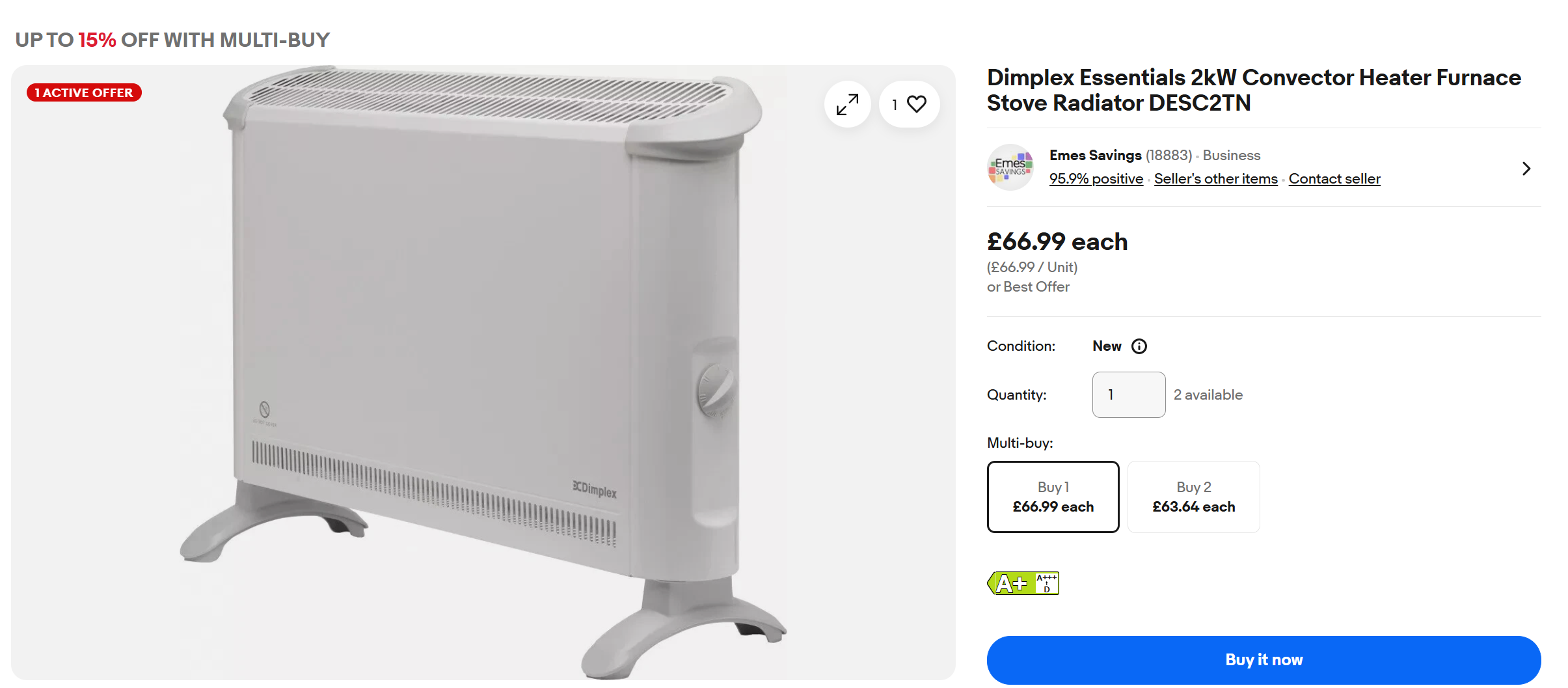Expand the product image to full view

tap(847, 104)
